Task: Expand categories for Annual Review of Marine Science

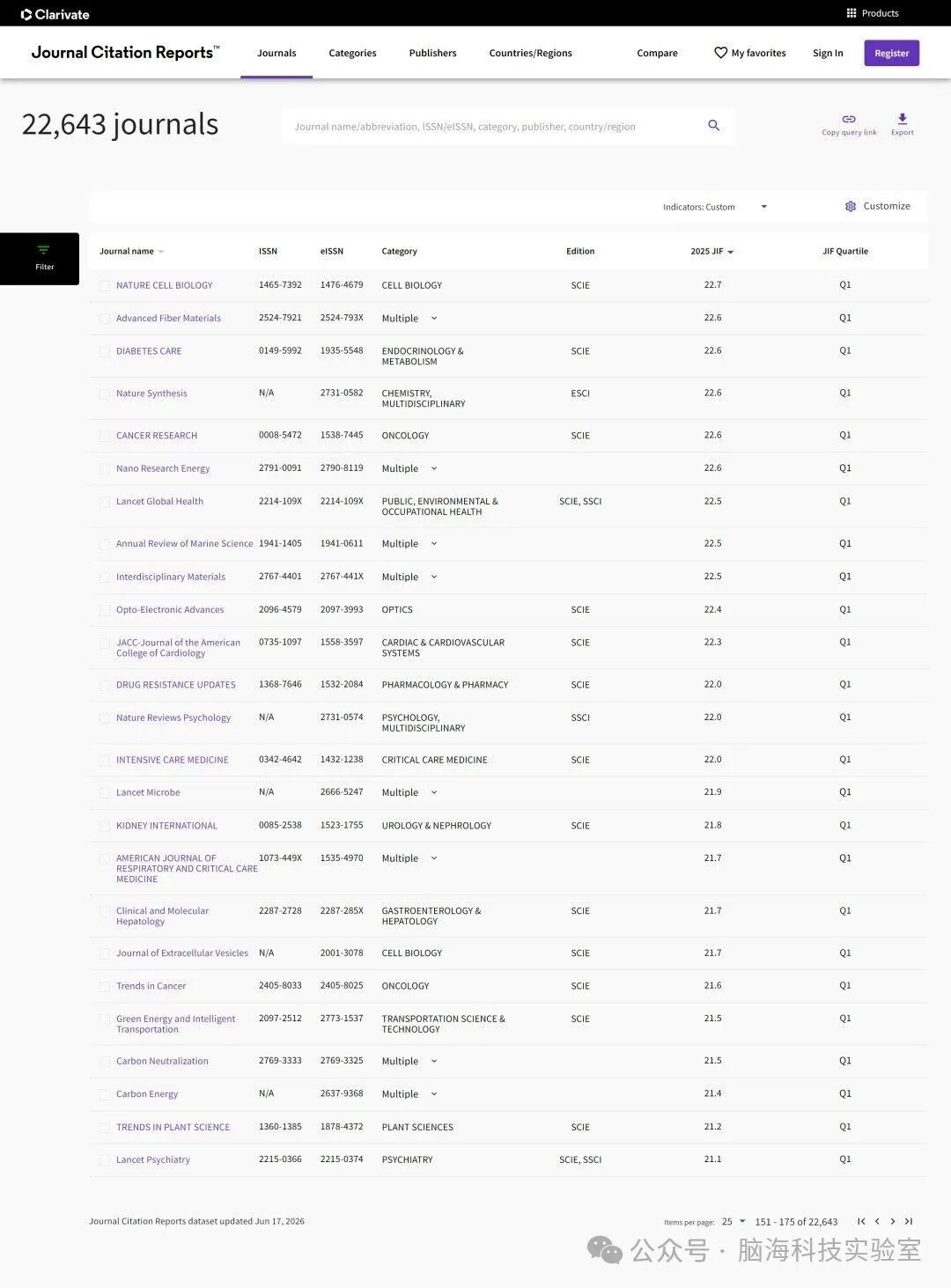Action: 433,544
